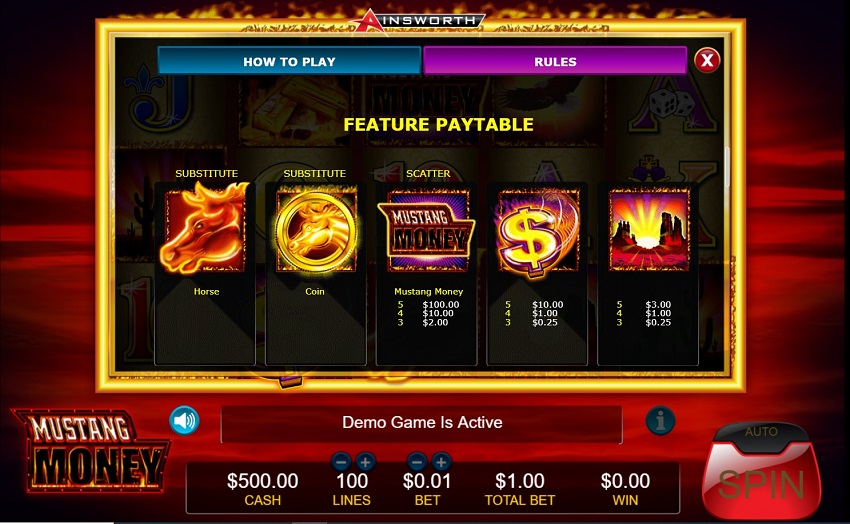This screenshot has width=850, height=524.
Task: Switch to the How To Play tab
Action: pyautogui.click(x=289, y=61)
